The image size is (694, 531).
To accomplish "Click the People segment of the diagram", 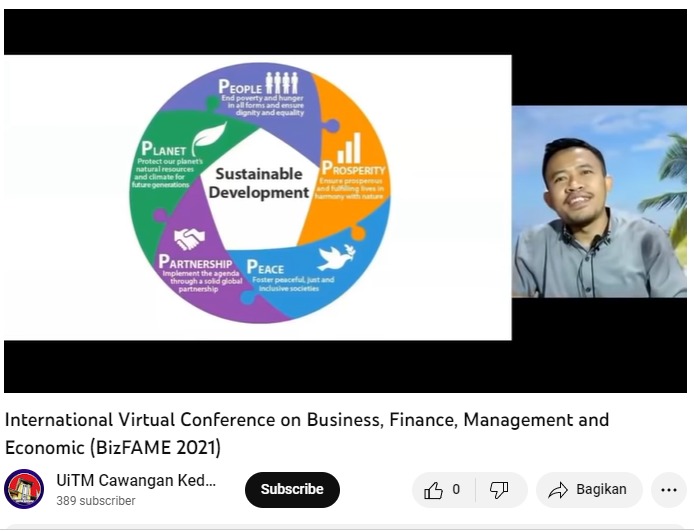I will point(261,102).
